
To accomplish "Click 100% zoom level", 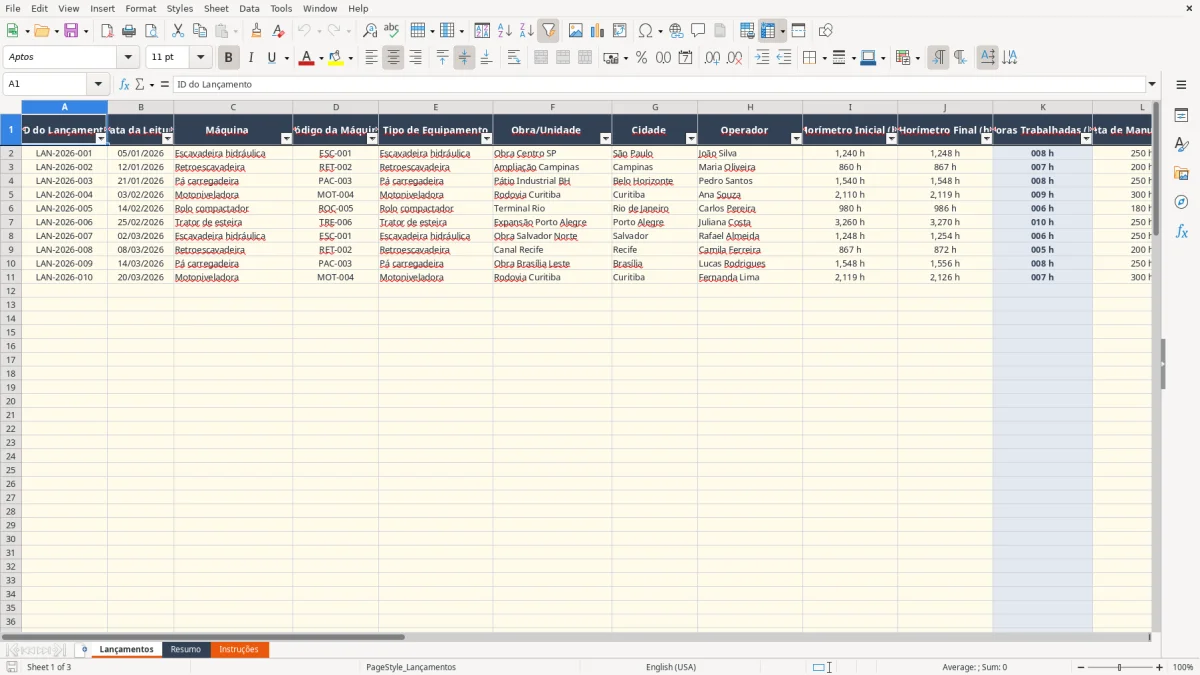I will pos(1183,667).
